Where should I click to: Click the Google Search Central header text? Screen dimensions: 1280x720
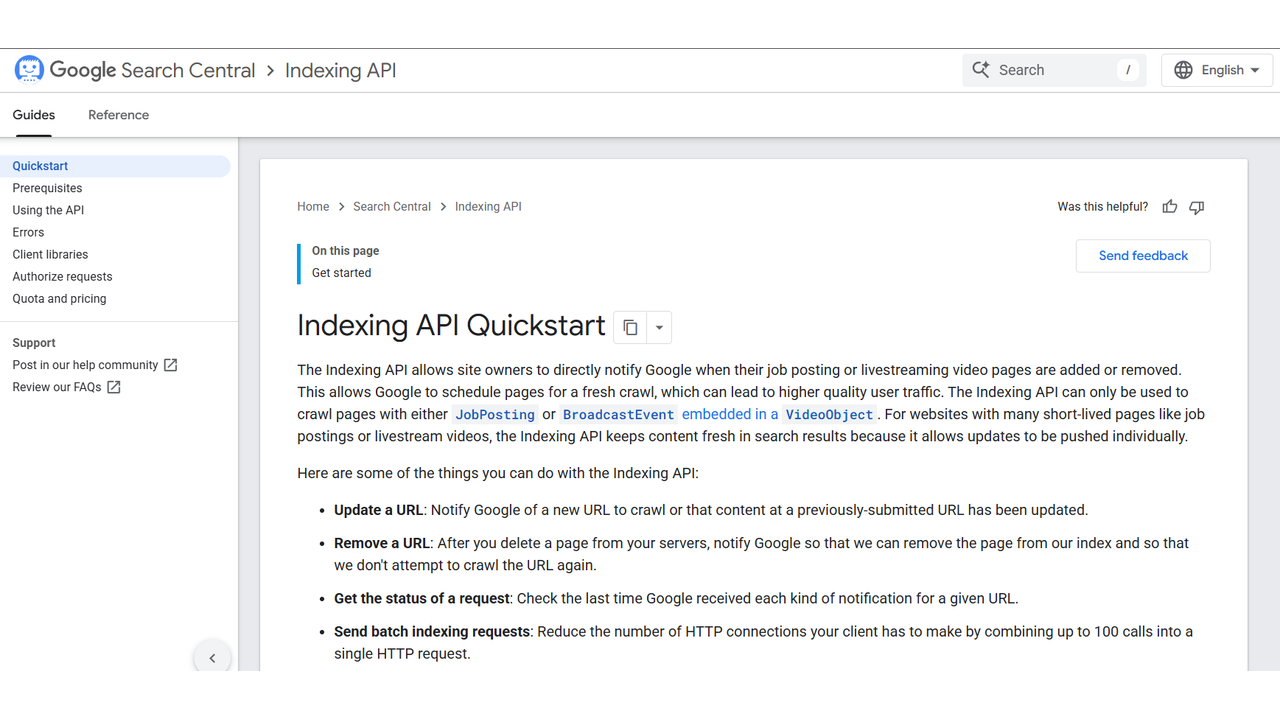152,70
